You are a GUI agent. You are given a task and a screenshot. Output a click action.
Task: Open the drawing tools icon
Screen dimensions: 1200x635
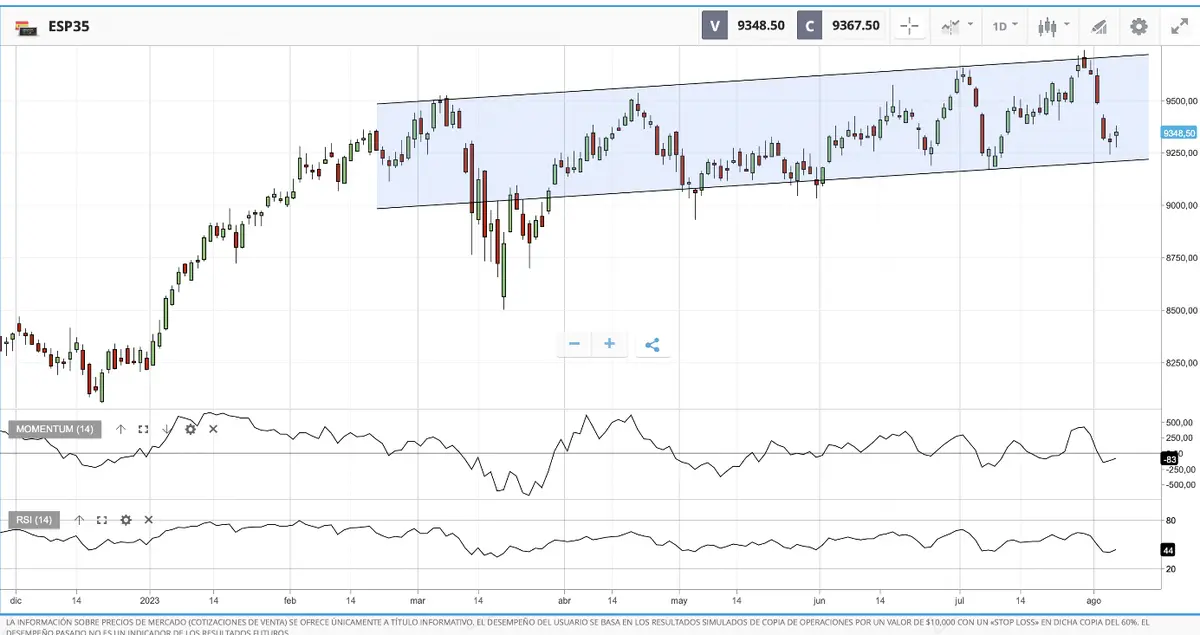(1099, 26)
